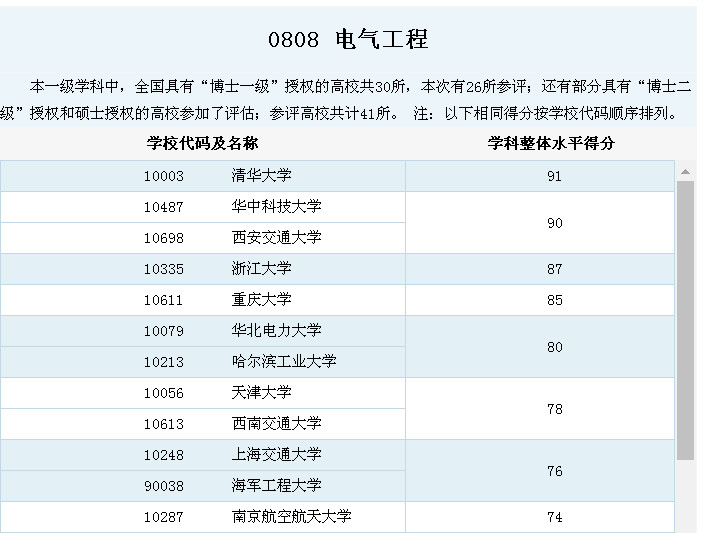
Task: Select 哈尔滨工业大学 in the table
Action: click(x=284, y=361)
